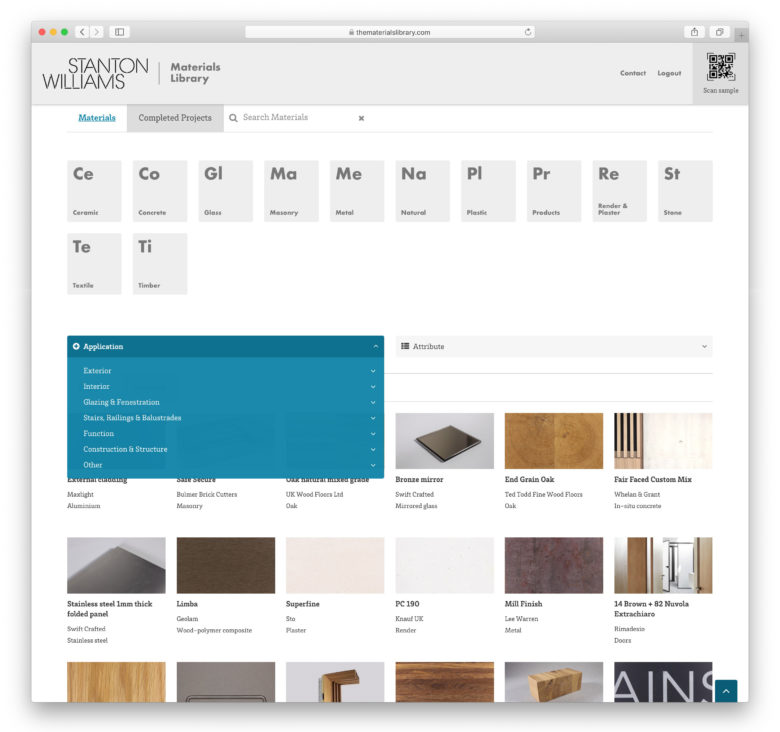The image size is (780, 732).
Task: Reload the page via refresh icon
Action: pos(528,32)
